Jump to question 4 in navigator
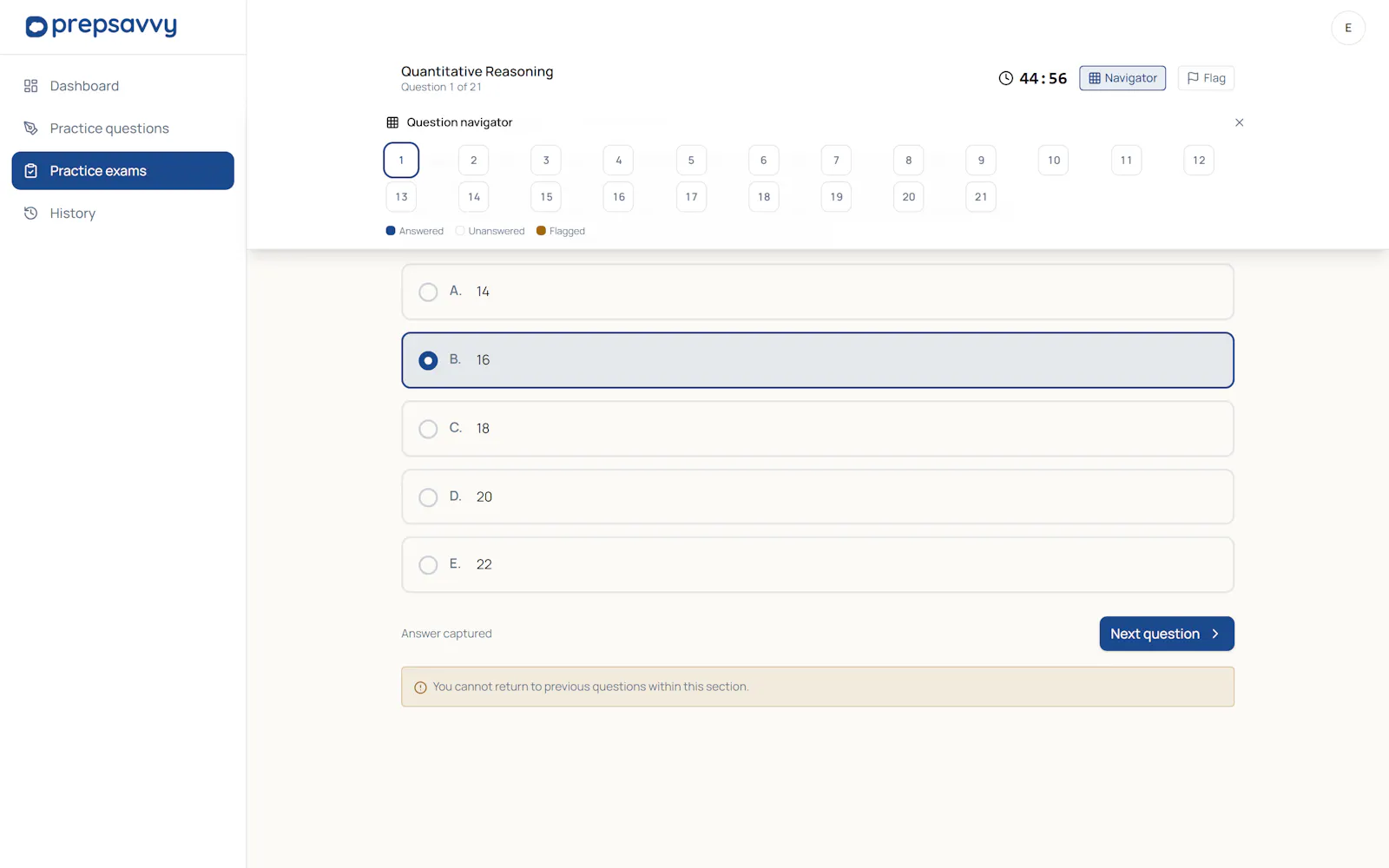This screenshot has width=1389, height=868. (x=618, y=160)
